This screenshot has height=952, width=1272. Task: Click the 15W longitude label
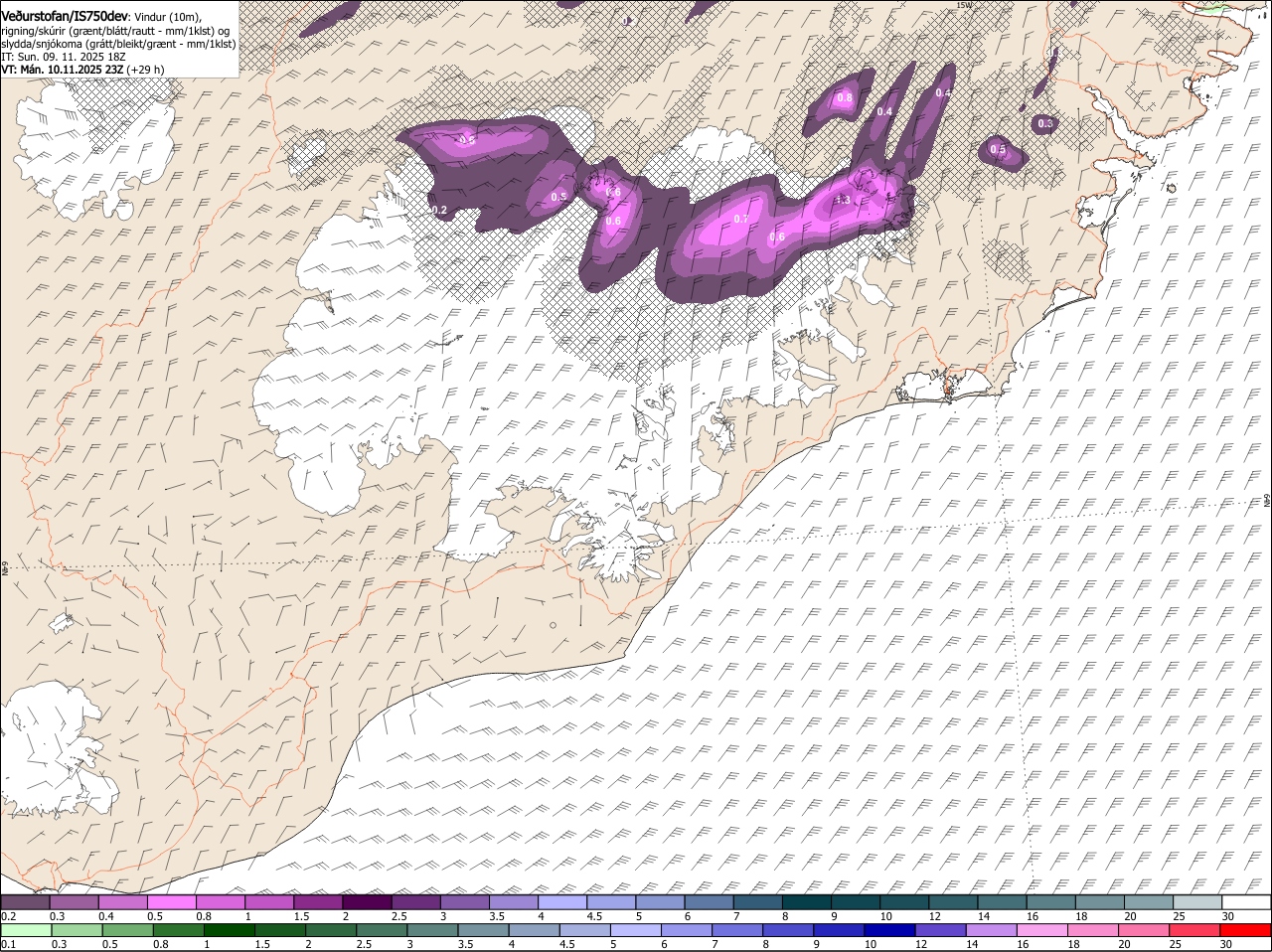pyautogui.click(x=963, y=5)
